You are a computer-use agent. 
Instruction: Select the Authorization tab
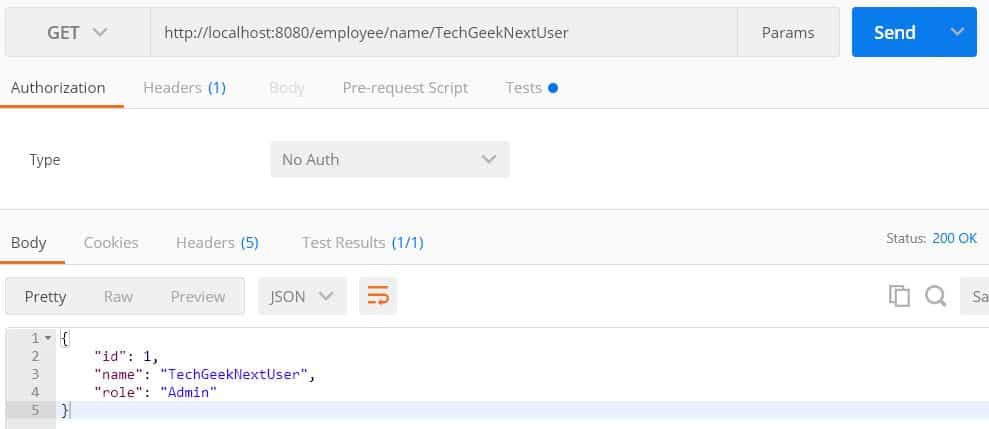(58, 88)
